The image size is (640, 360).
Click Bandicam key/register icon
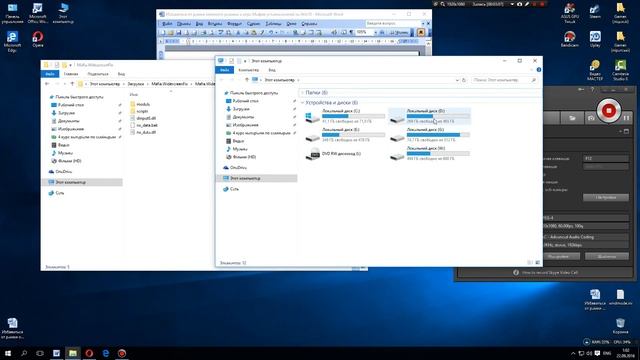click(x=581, y=89)
